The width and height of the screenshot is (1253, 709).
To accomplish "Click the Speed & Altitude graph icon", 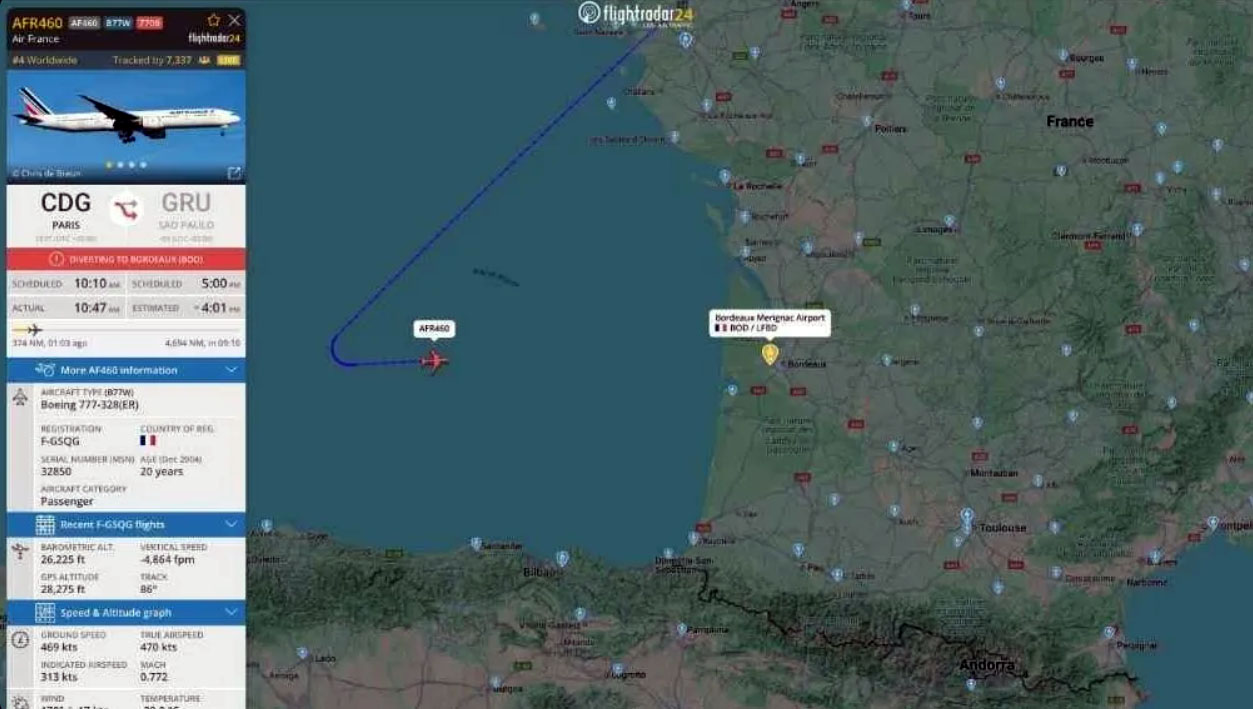I will click(x=45, y=612).
